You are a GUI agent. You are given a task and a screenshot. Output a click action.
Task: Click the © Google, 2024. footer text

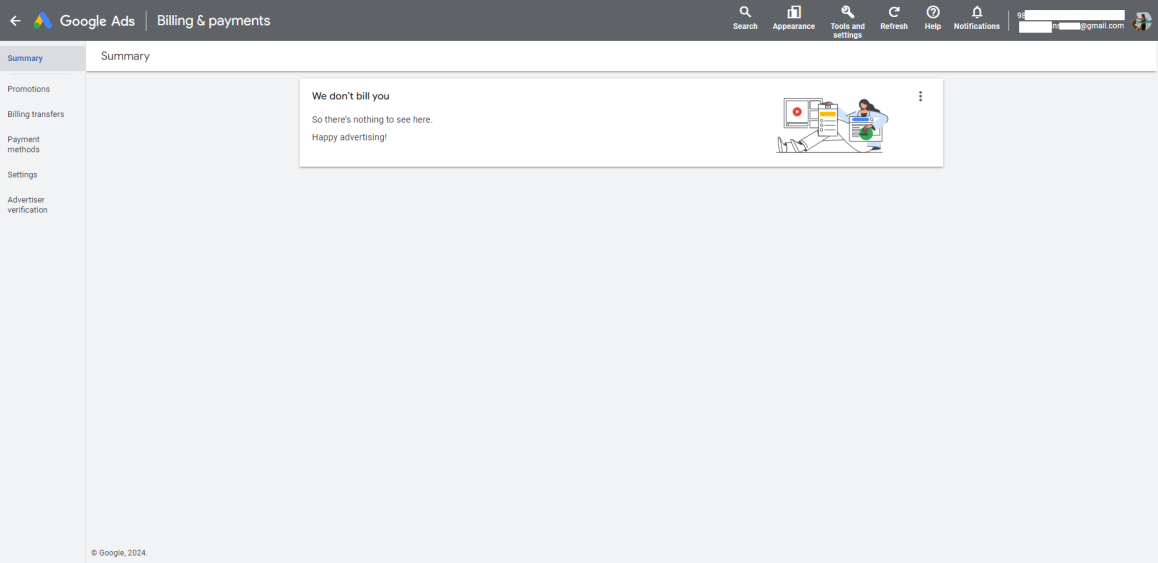coord(119,553)
